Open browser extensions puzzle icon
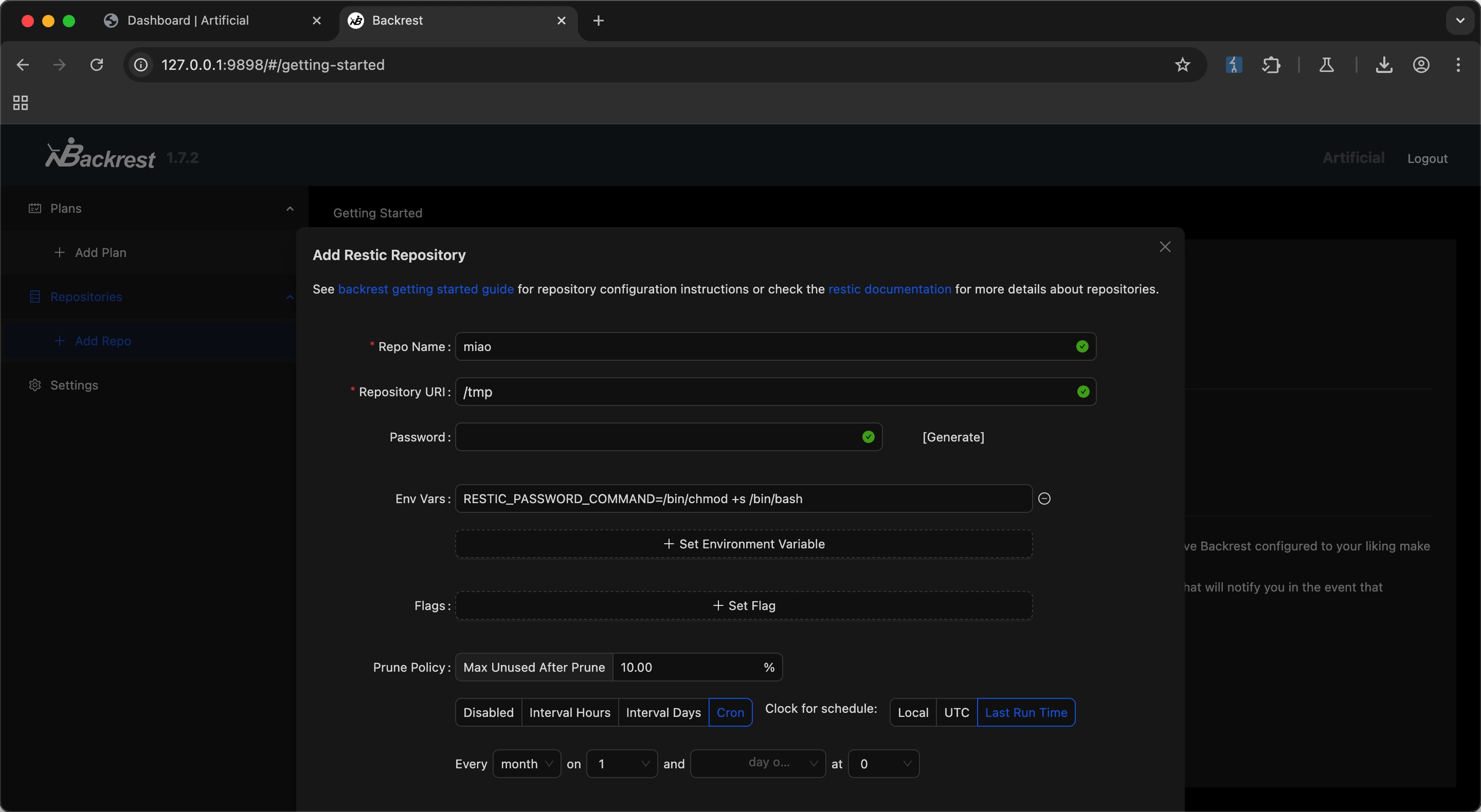Screen dimensions: 1481x812 click(x=1271, y=65)
